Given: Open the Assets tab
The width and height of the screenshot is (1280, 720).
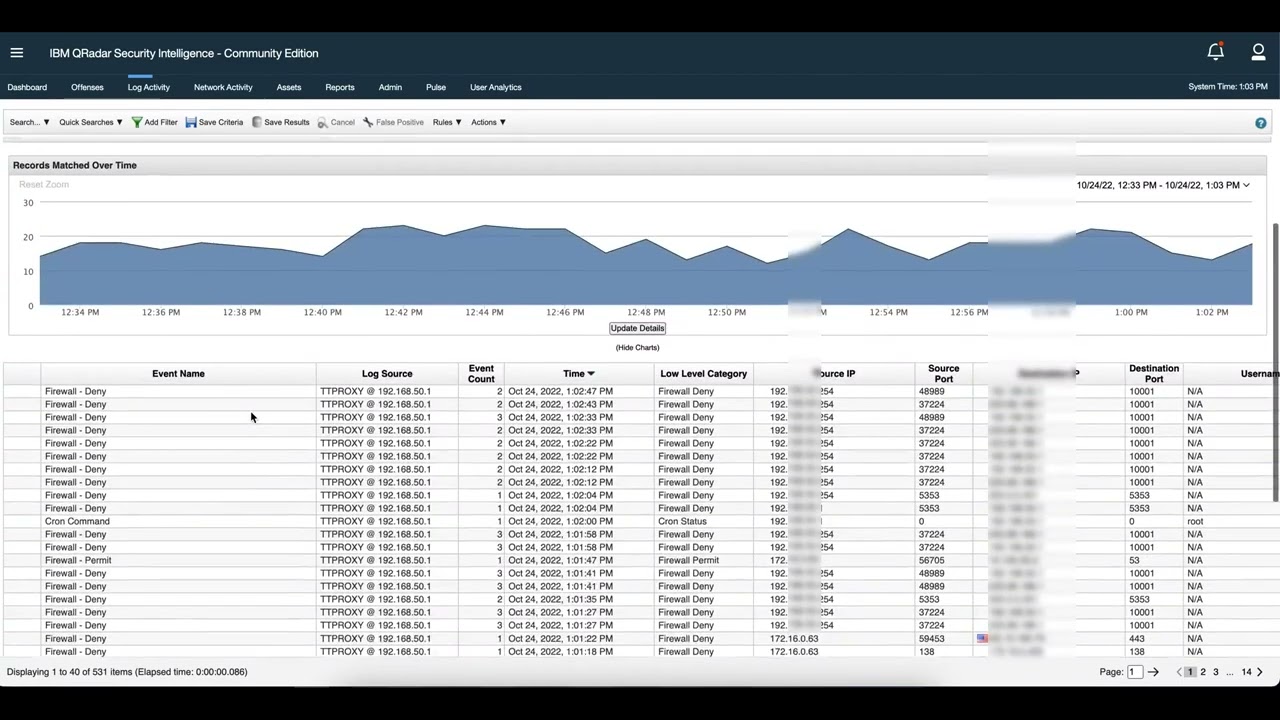Looking at the screenshot, I should (289, 87).
